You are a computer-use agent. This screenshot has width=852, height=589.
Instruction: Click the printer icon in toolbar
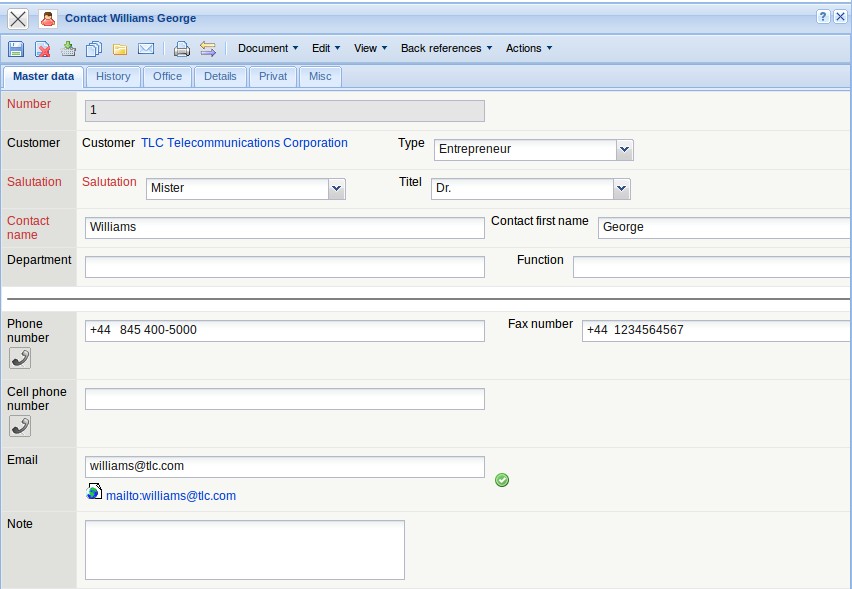coord(181,48)
